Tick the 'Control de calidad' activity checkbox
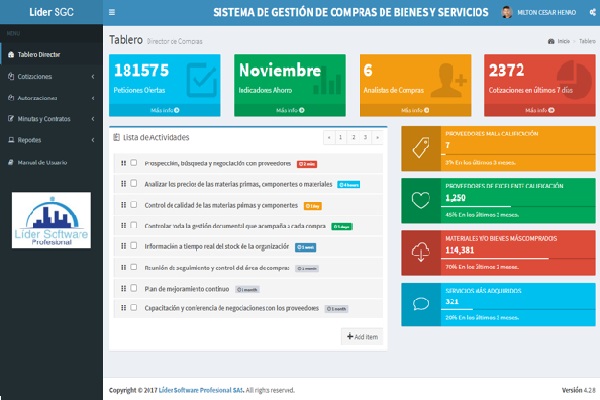 134,205
